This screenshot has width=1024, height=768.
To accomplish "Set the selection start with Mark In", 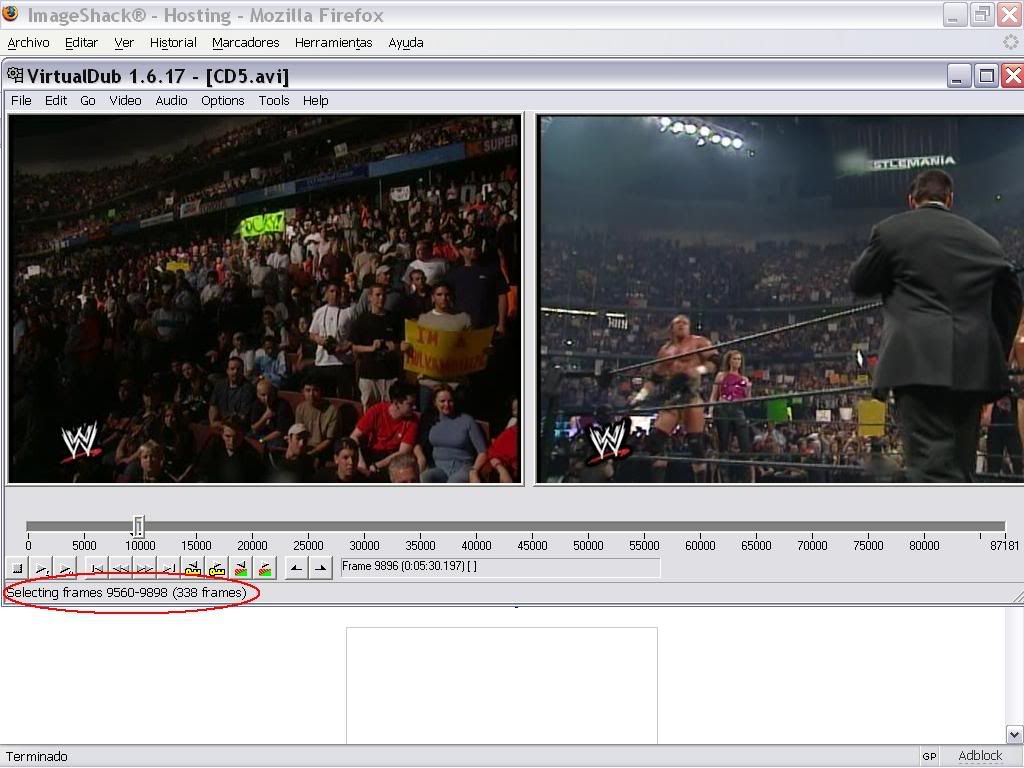I will pos(296,569).
